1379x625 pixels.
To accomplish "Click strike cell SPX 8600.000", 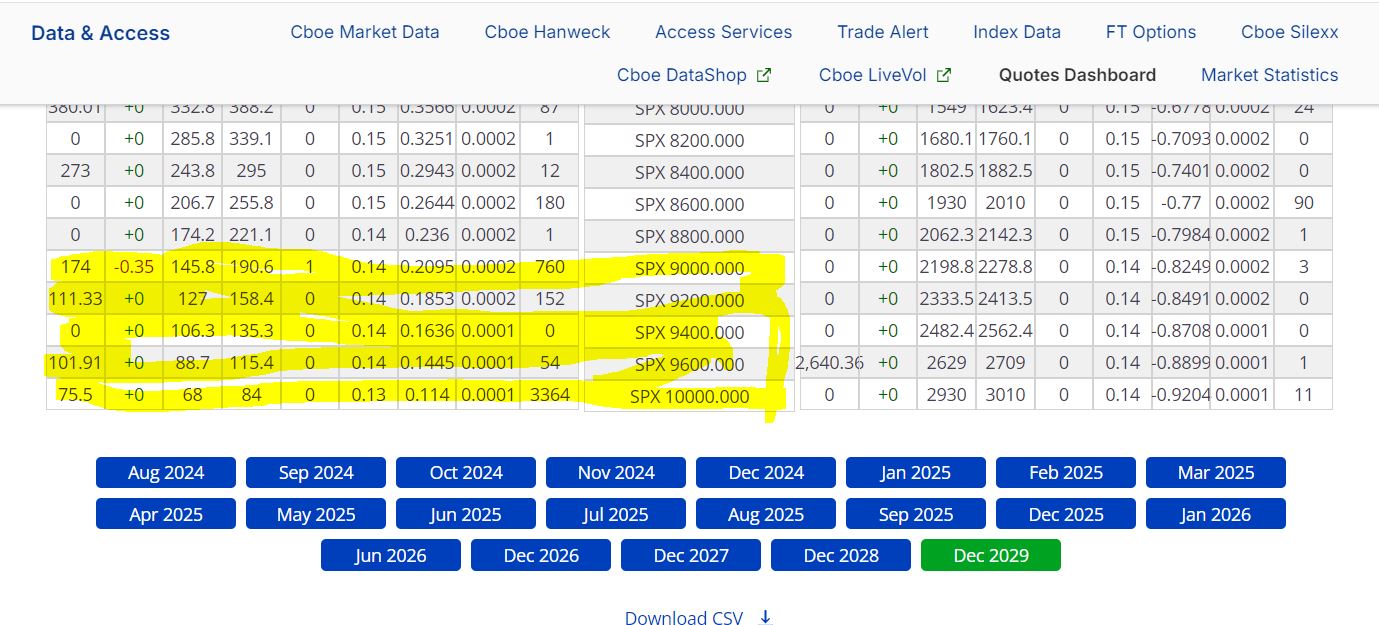I will coord(690,204).
